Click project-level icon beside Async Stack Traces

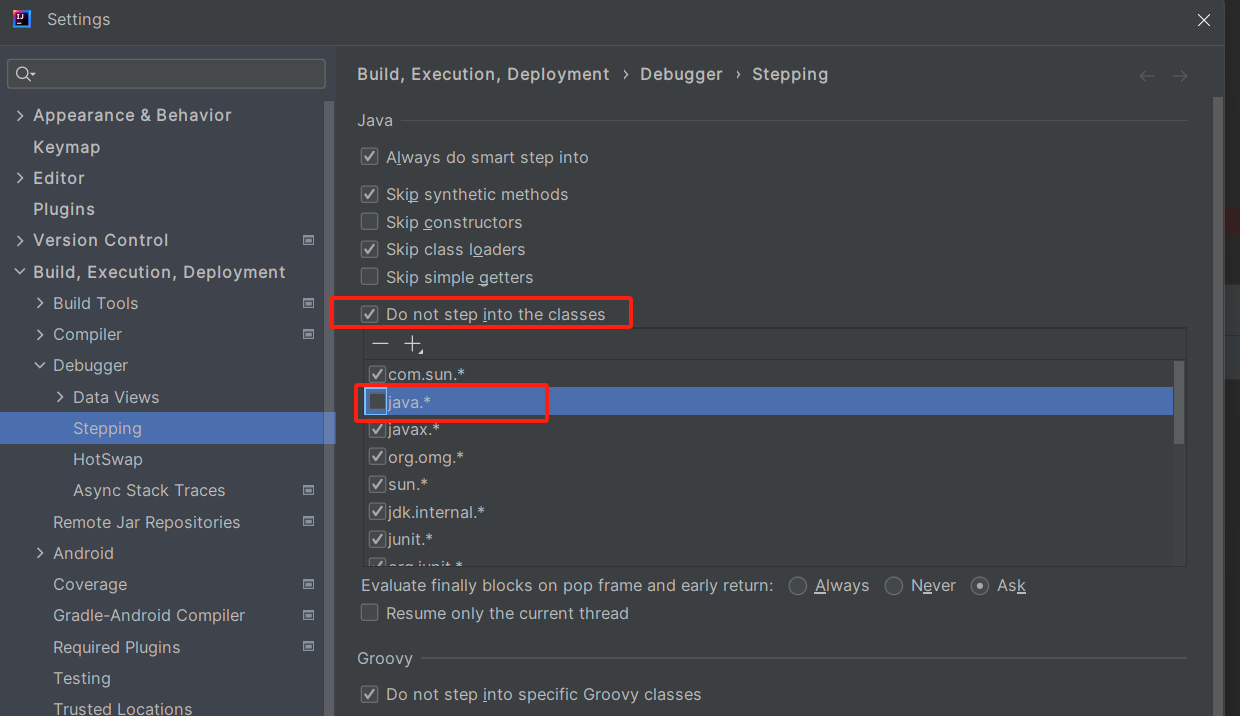point(308,490)
